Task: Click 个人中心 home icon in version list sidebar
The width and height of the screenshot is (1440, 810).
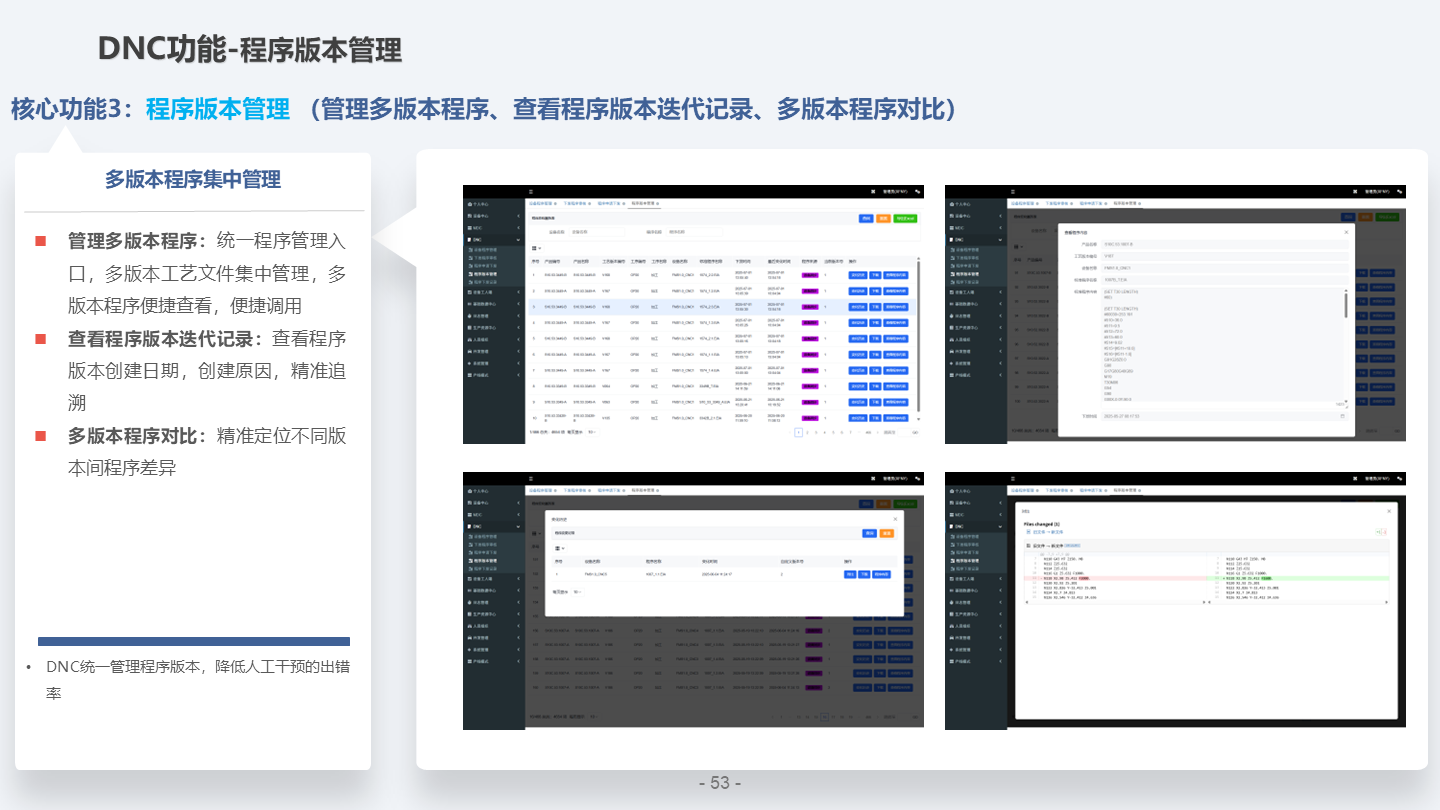Action: click(x=470, y=204)
